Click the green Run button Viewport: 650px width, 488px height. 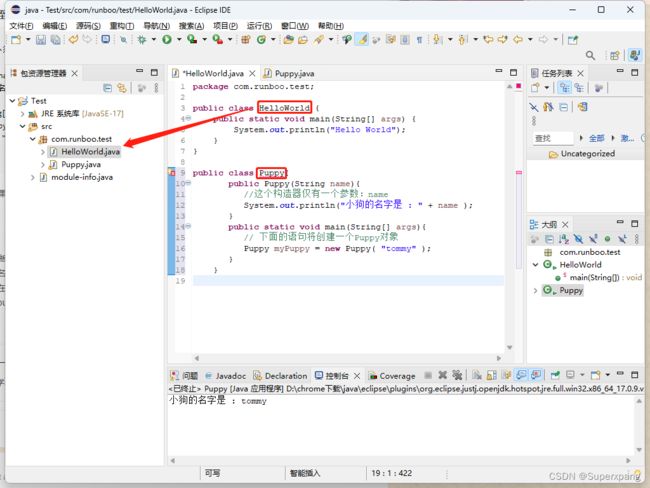point(167,39)
